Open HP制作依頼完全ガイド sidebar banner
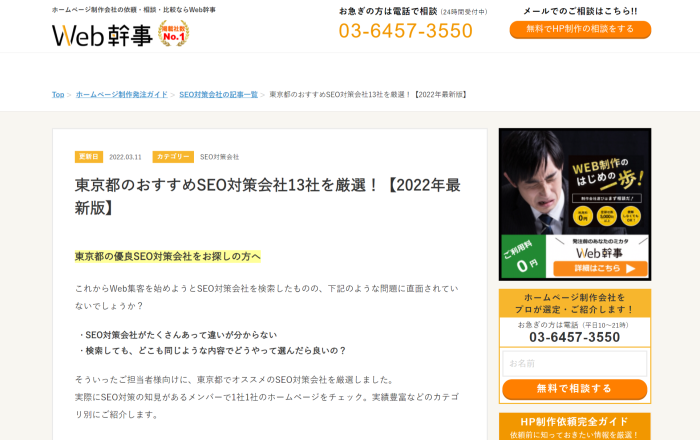 pyautogui.click(x=575, y=427)
